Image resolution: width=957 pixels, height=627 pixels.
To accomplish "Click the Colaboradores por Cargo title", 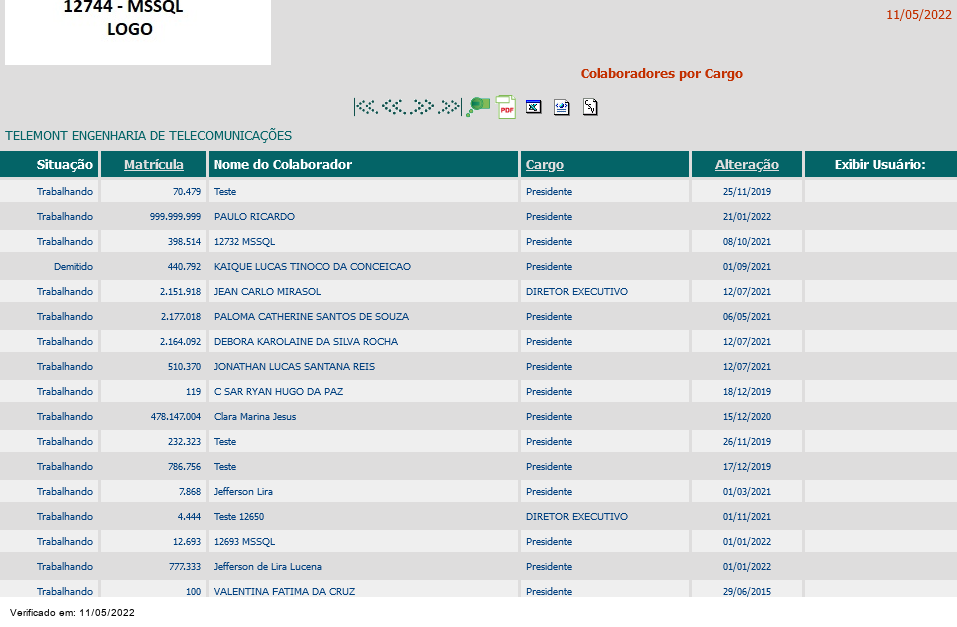I will tap(662, 74).
